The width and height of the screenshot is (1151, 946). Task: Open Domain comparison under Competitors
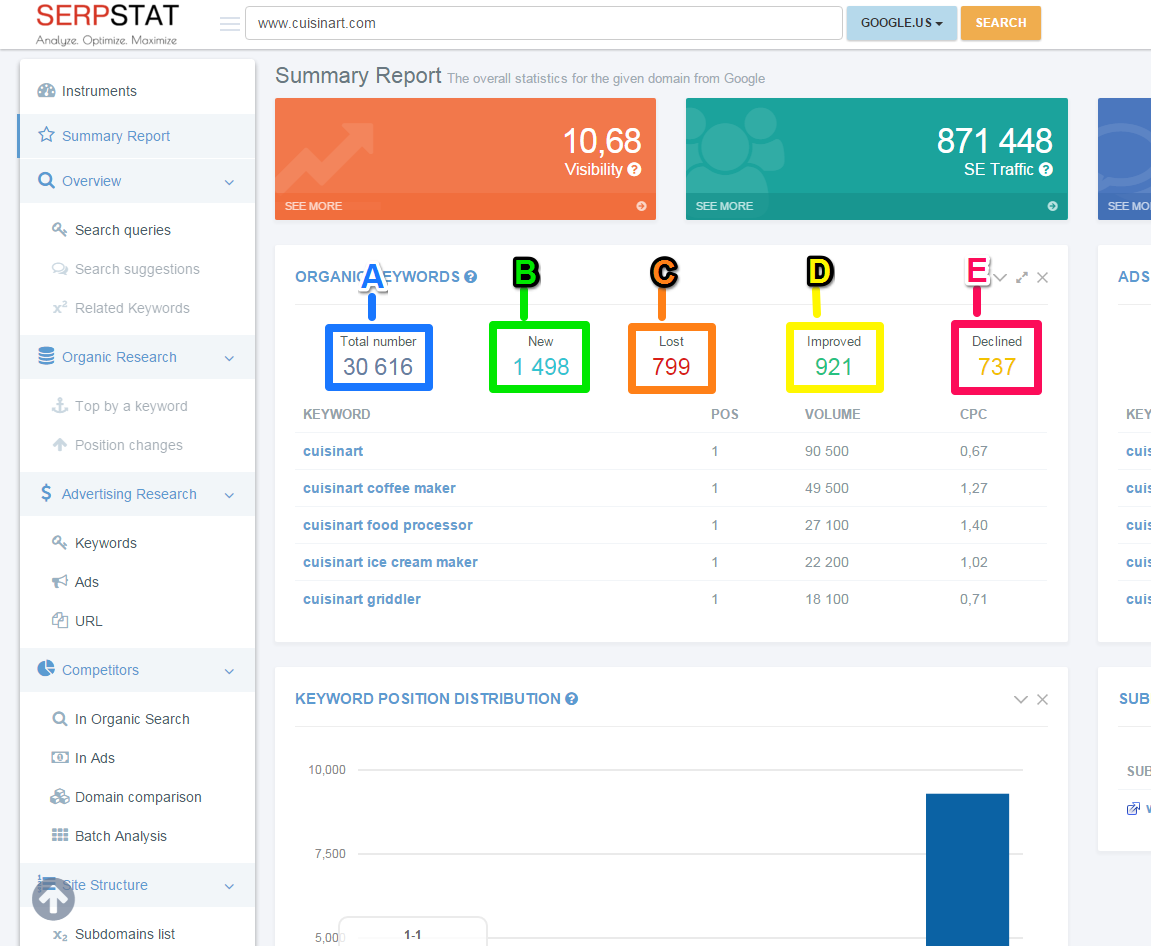tap(136, 797)
